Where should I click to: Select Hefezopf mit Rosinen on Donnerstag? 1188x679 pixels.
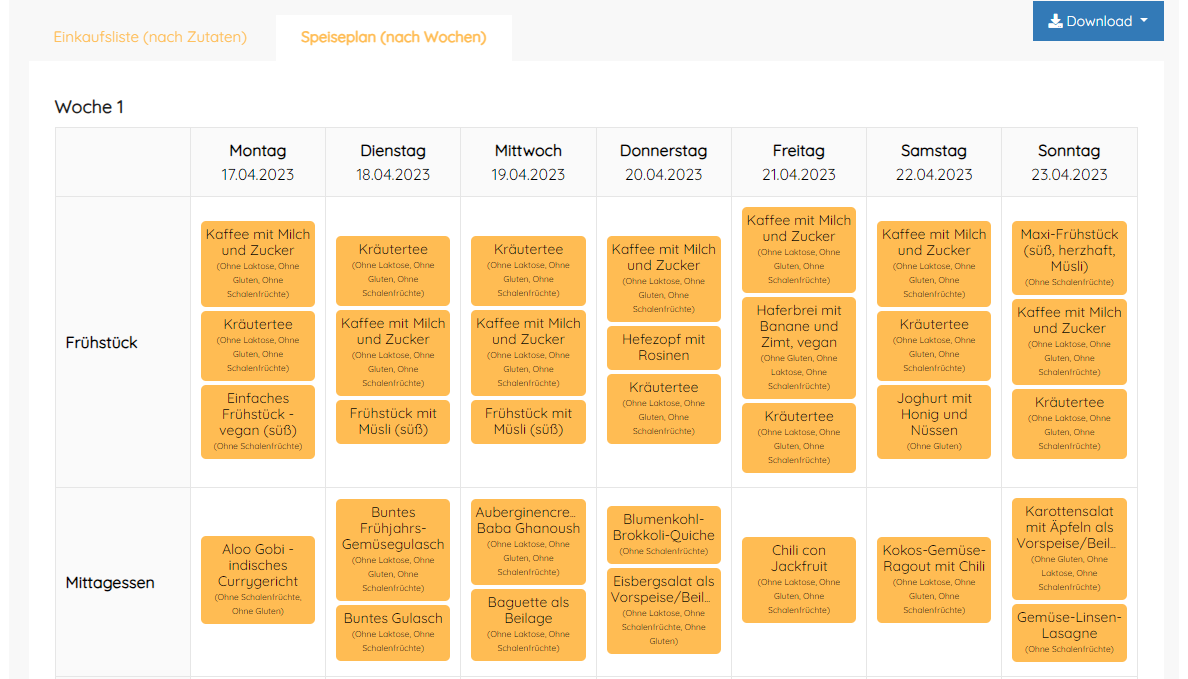click(x=663, y=347)
